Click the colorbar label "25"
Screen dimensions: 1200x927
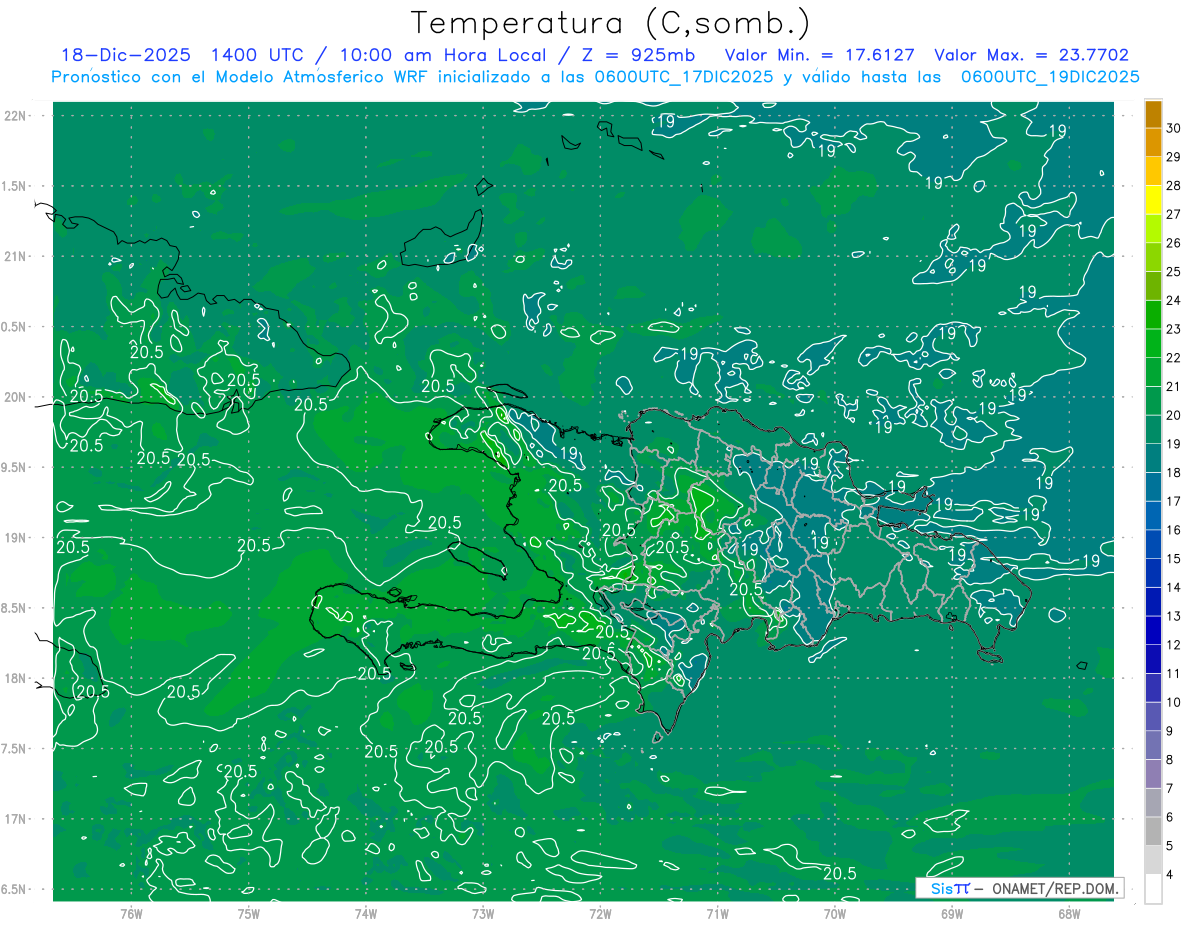click(1175, 272)
